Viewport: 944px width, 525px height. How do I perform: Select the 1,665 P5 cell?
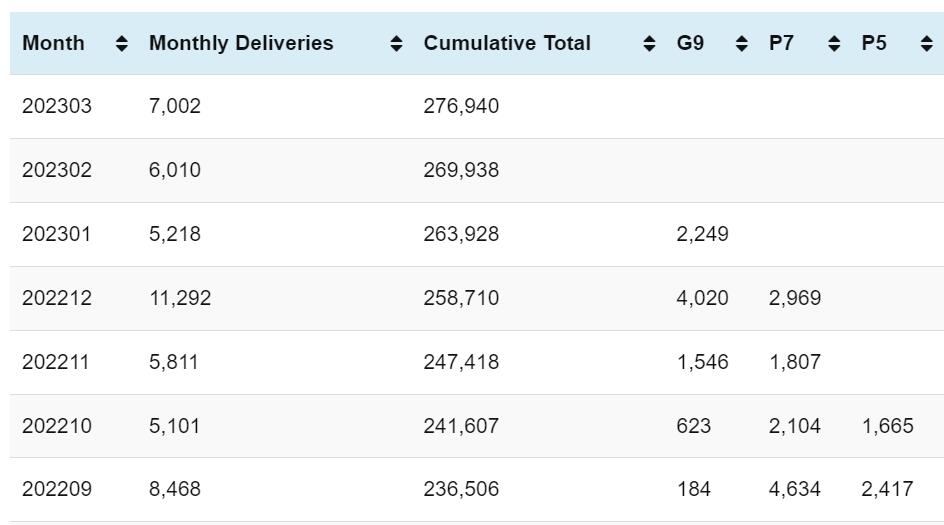887,426
